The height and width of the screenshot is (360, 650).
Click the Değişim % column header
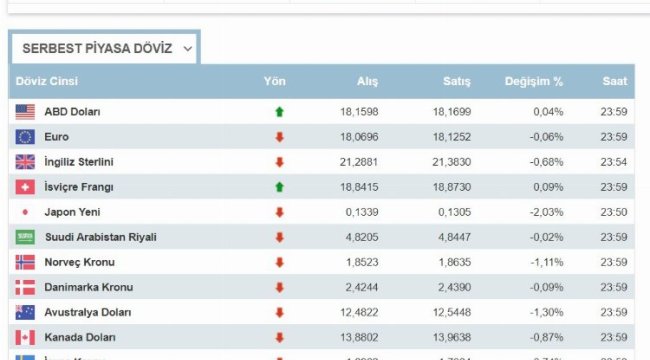pyautogui.click(x=534, y=81)
